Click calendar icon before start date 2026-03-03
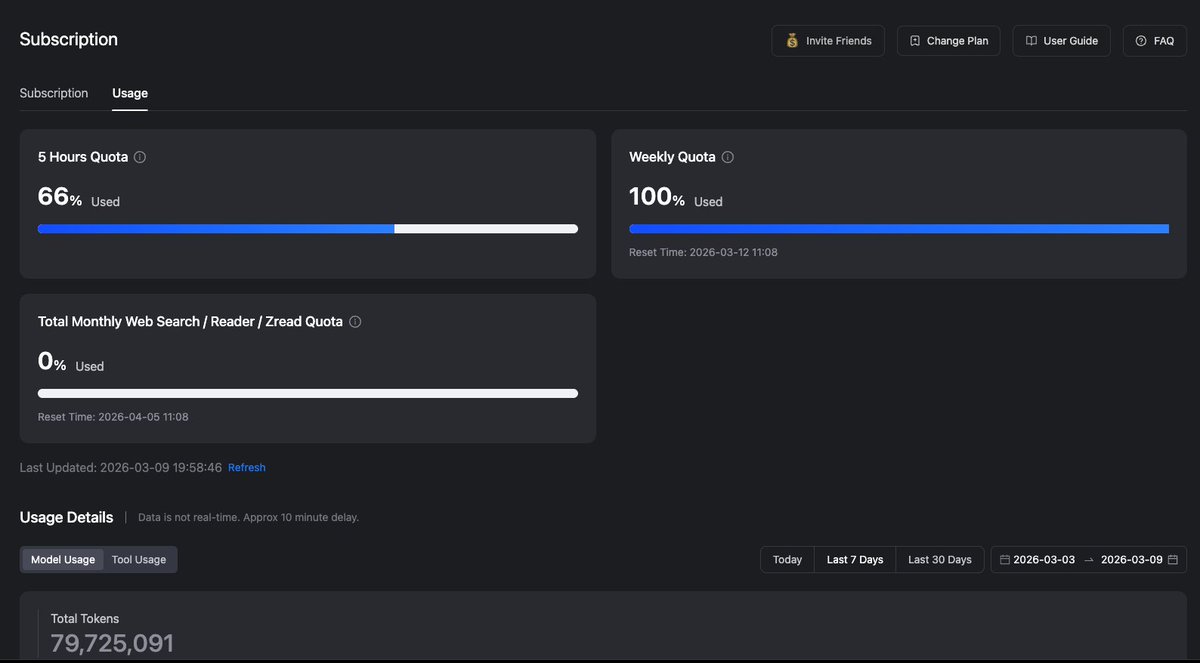 pos(1005,560)
